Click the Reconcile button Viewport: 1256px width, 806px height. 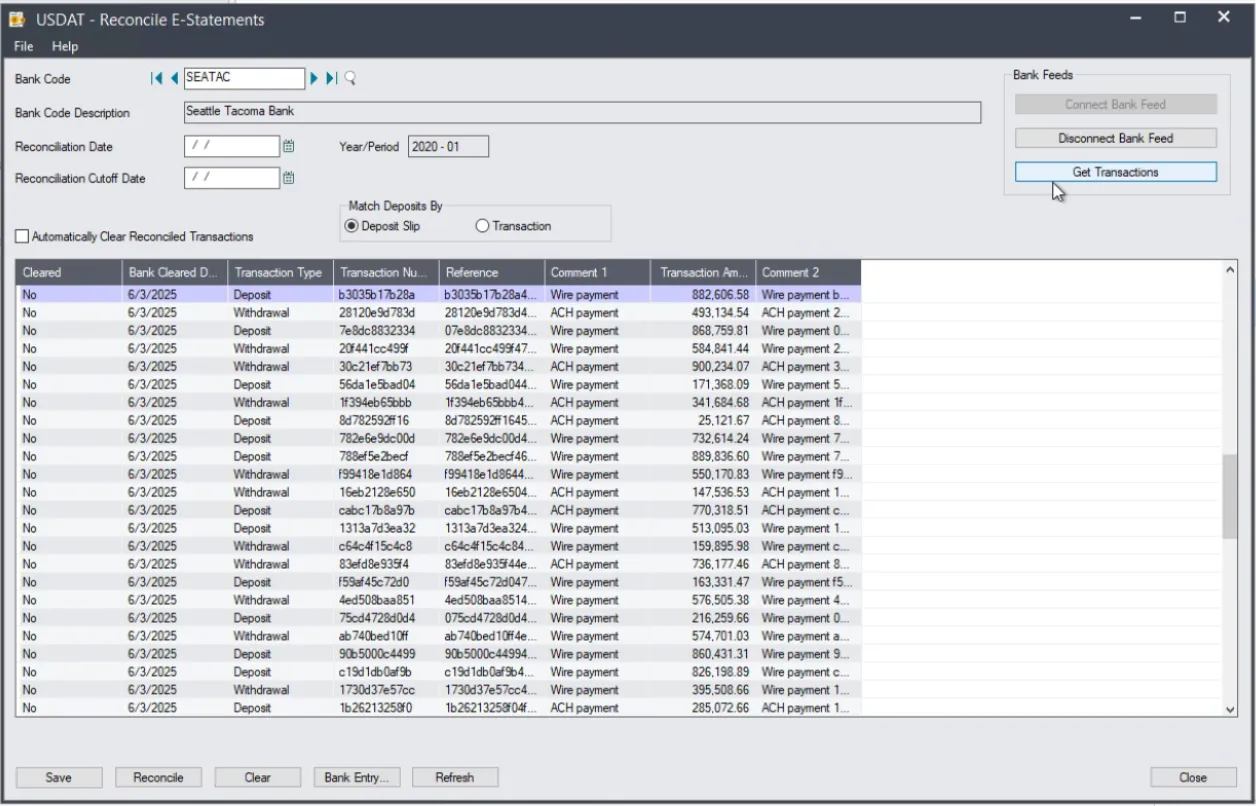pyautogui.click(x=159, y=777)
